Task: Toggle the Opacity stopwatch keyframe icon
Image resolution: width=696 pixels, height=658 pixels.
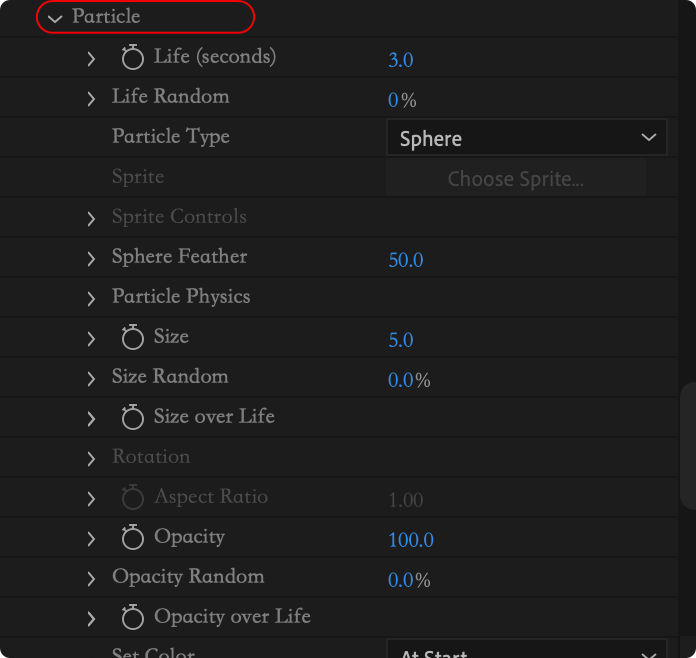Action: [x=133, y=537]
